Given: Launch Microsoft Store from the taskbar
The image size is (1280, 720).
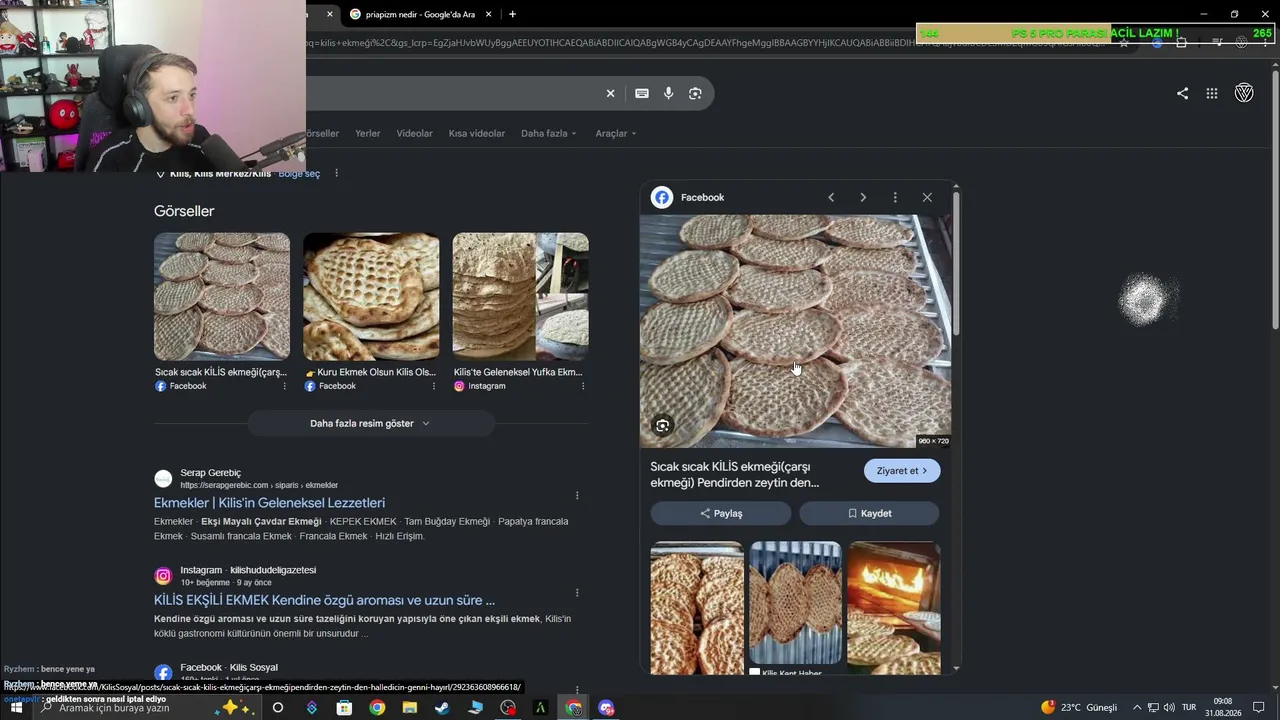Looking at the screenshot, I should (344, 708).
